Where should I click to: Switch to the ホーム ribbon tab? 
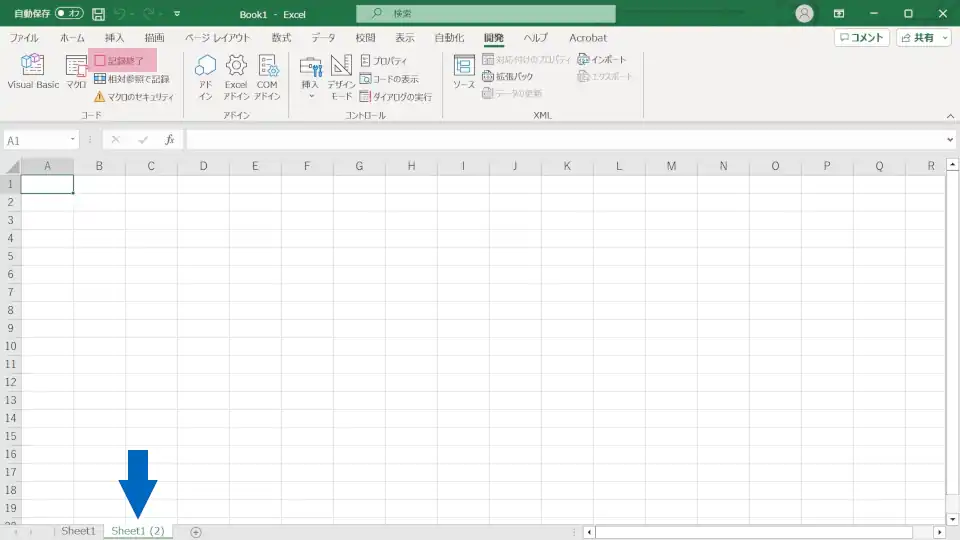click(72, 38)
